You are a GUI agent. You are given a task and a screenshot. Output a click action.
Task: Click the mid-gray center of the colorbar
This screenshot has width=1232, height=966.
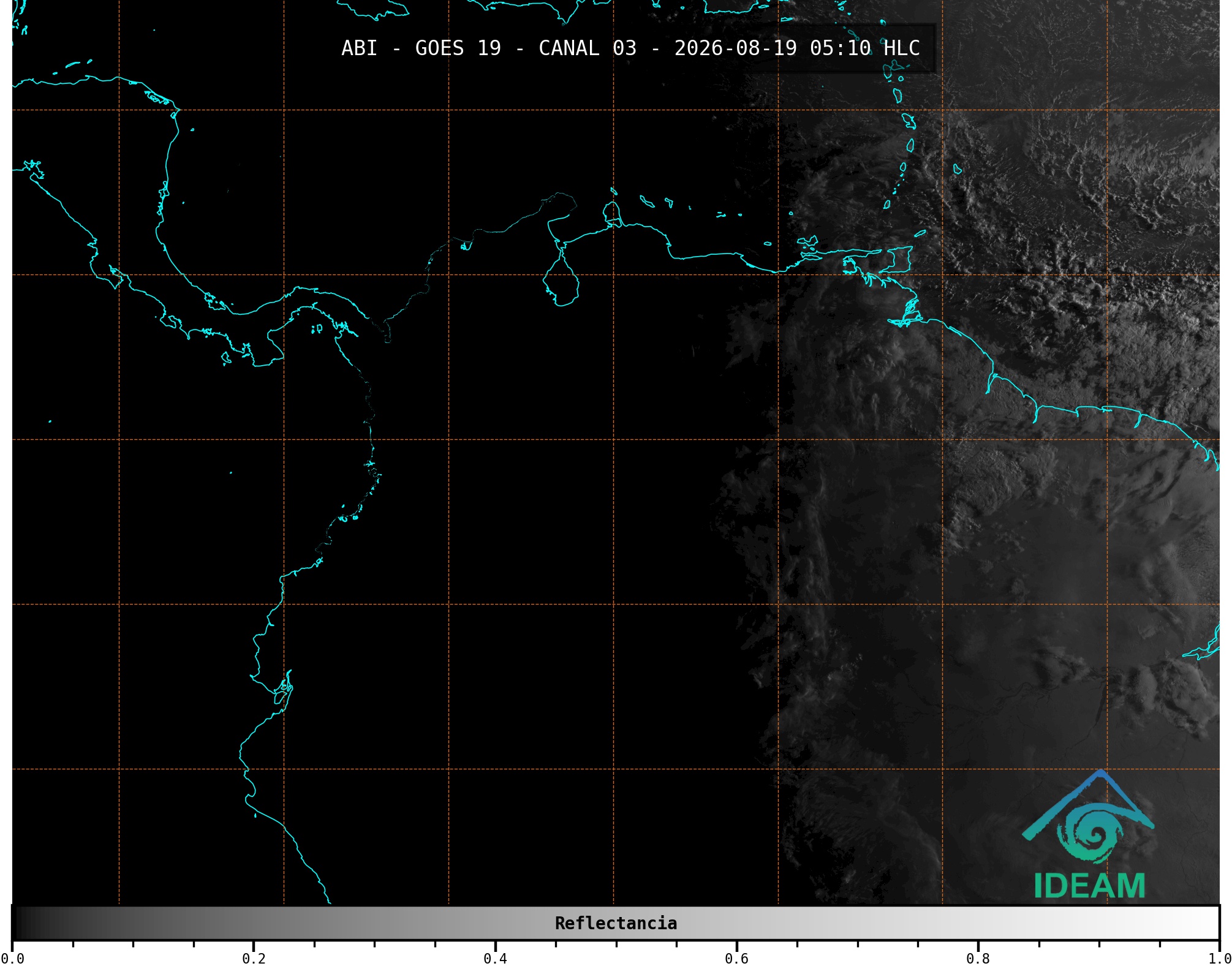coord(616,923)
